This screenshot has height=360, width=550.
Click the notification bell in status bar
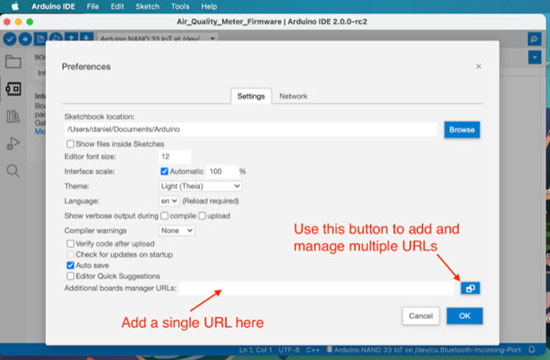tap(532, 349)
